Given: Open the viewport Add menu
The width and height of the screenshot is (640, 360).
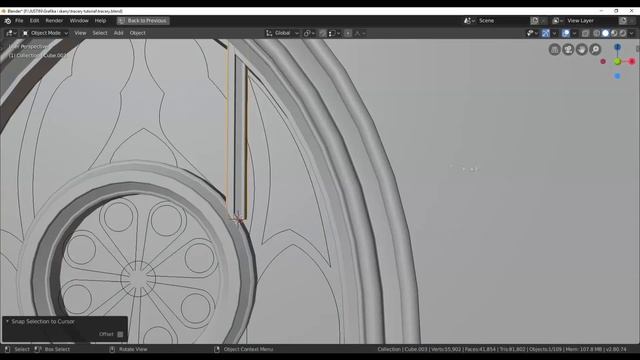Looking at the screenshot, I should tap(118, 33).
